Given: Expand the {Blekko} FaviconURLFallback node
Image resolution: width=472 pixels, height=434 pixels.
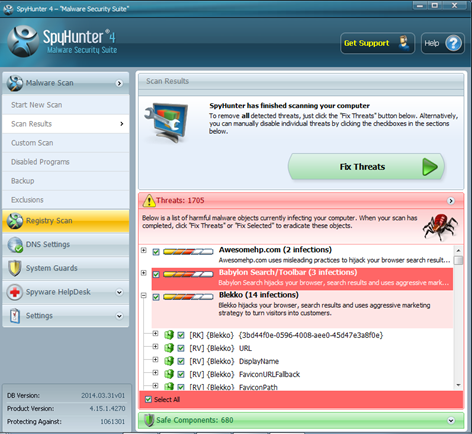Looking at the screenshot, I should (155, 373).
